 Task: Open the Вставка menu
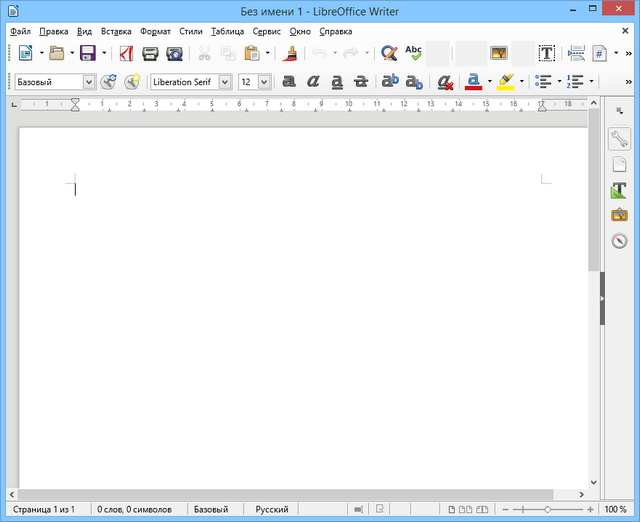pos(116,31)
